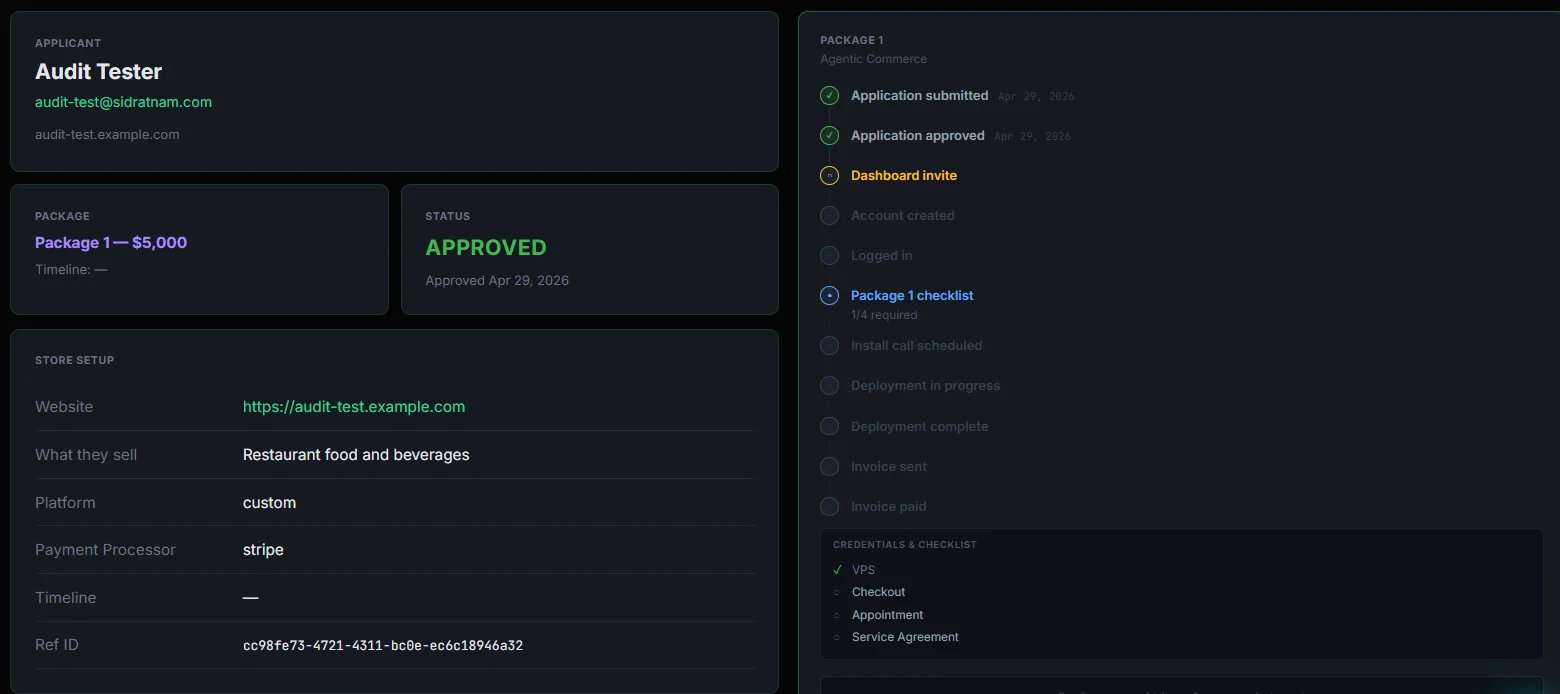Click the Deployment complete step label
The image size is (1560, 694).
click(919, 427)
